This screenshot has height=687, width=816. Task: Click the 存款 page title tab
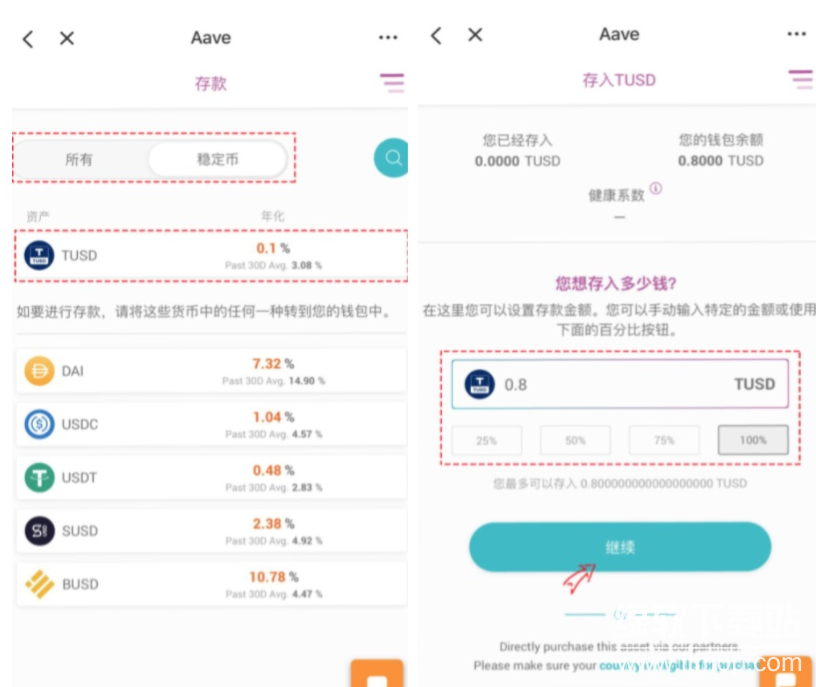[210, 84]
